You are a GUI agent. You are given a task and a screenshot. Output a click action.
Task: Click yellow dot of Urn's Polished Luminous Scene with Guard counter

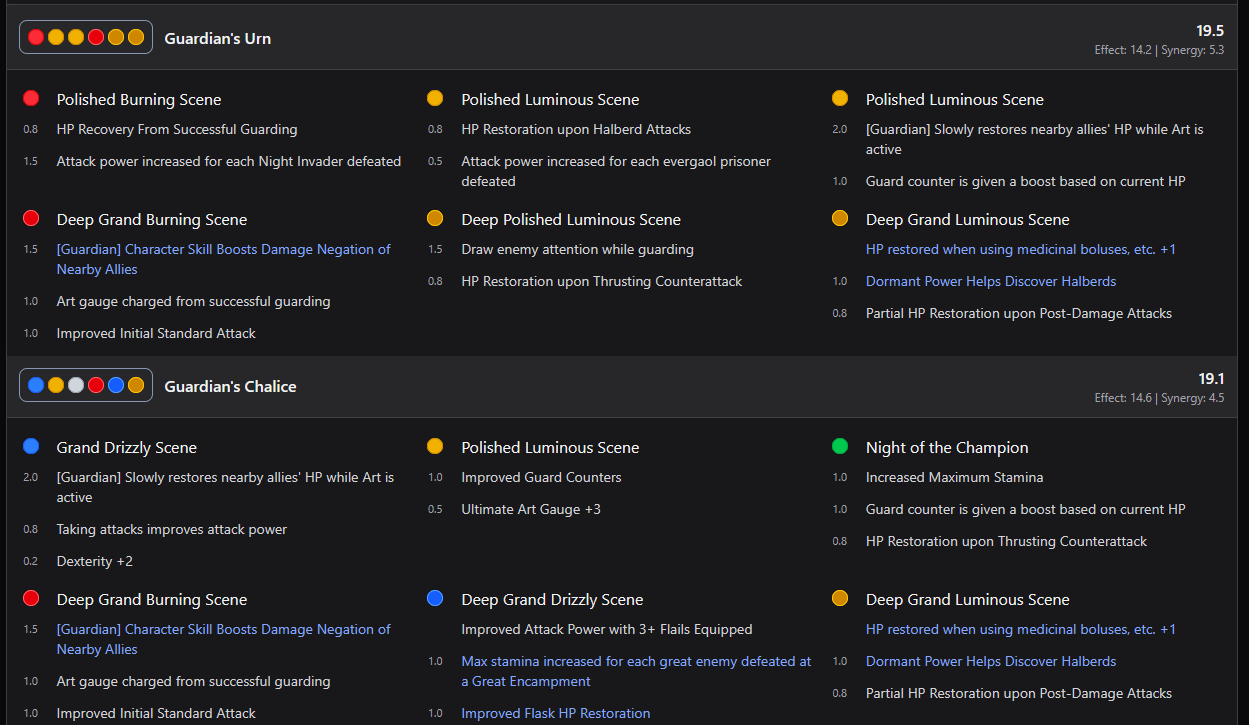[840, 98]
